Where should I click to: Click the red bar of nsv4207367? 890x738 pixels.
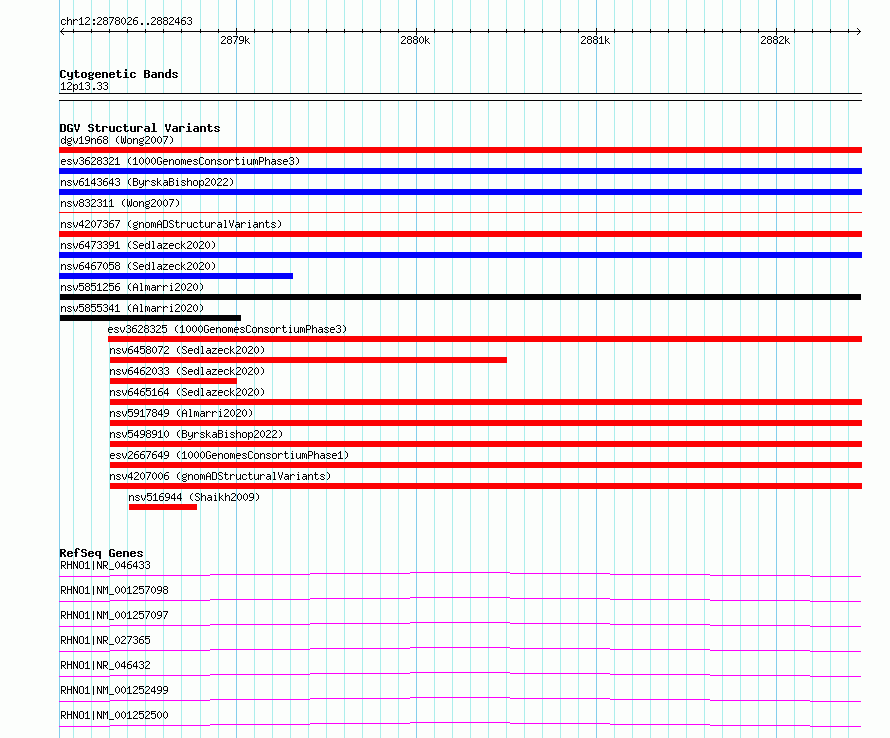tap(460, 234)
